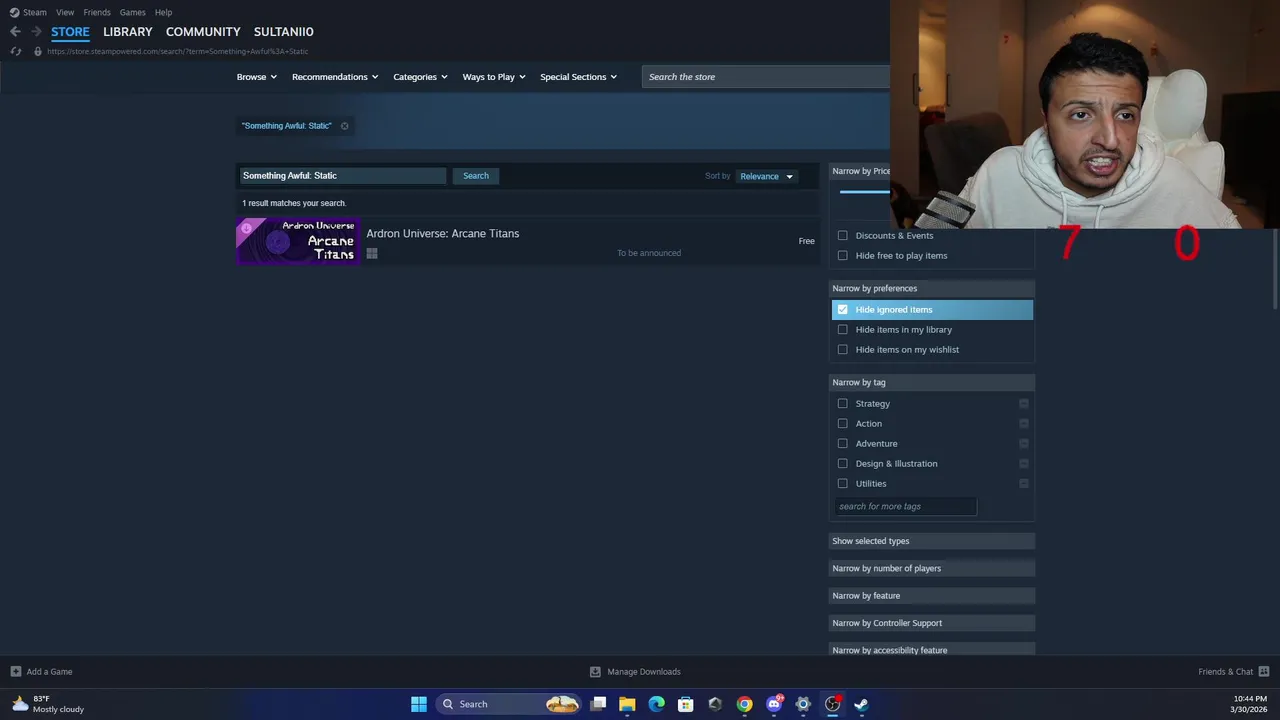The width and height of the screenshot is (1280, 720).
Task: Tick the Action tag checkbox
Action: click(842, 424)
